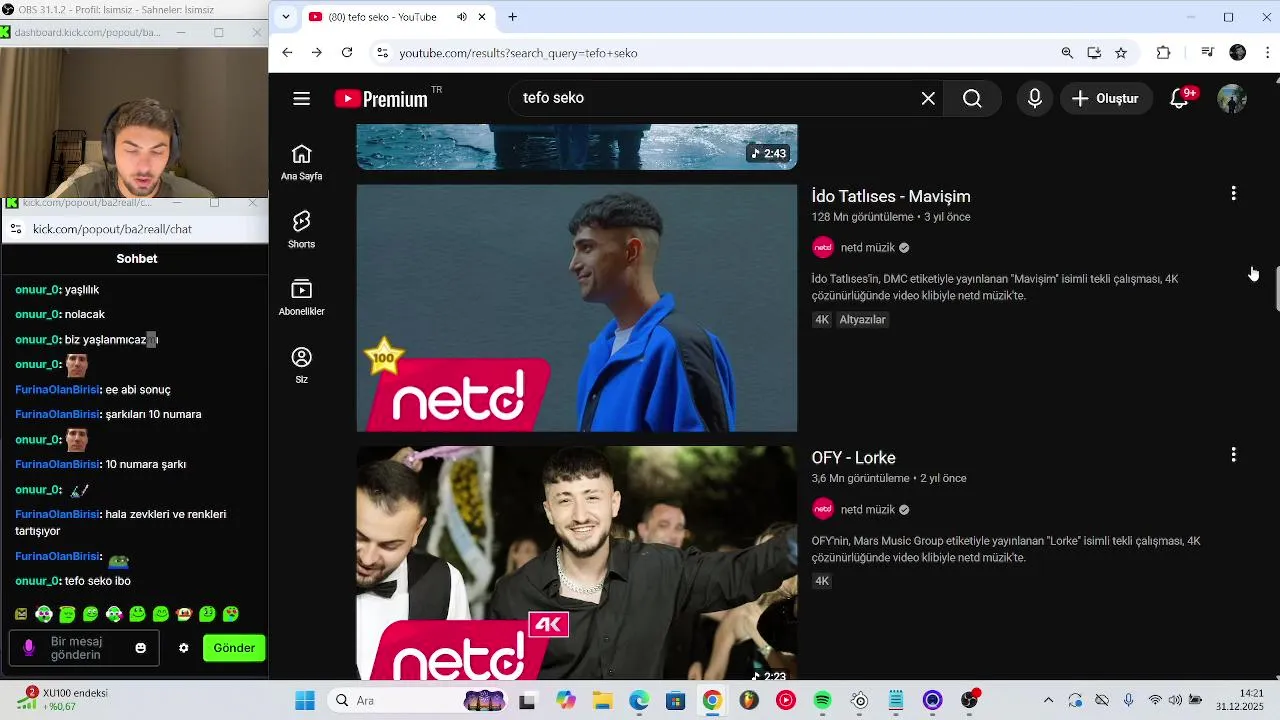
Task: Click username FurinaOlanBirisi on '10 numara şarkı'
Action: [x=58, y=464]
